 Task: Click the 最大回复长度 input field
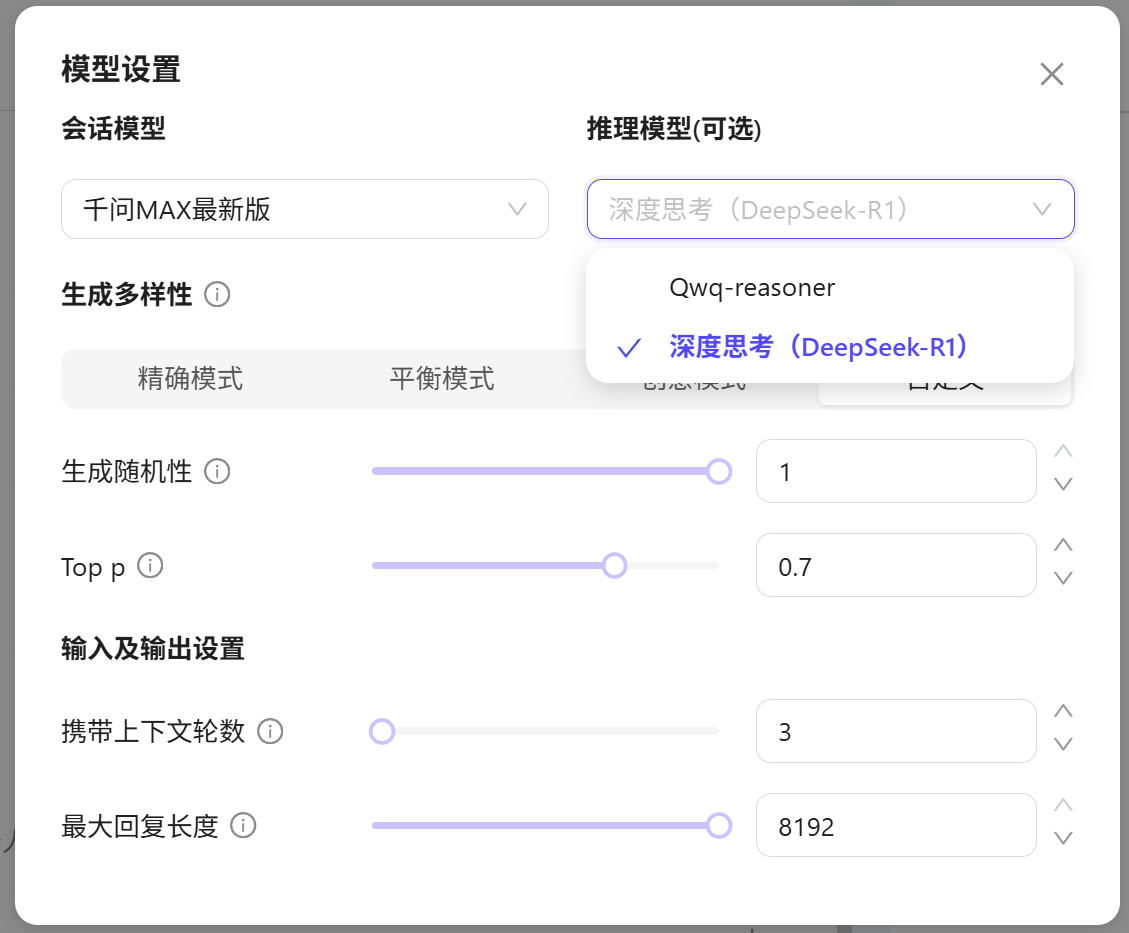click(895, 826)
